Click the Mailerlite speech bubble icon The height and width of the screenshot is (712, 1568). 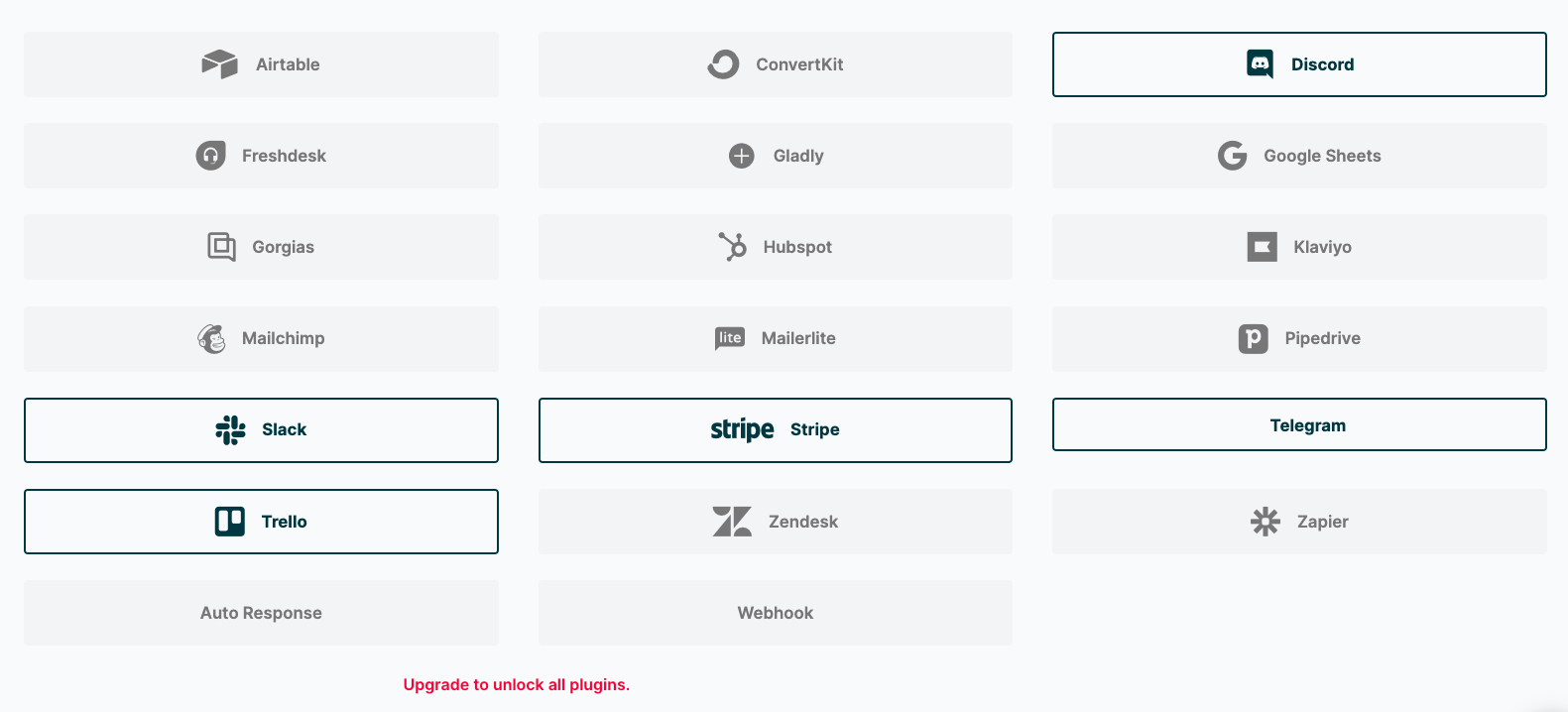pos(729,338)
